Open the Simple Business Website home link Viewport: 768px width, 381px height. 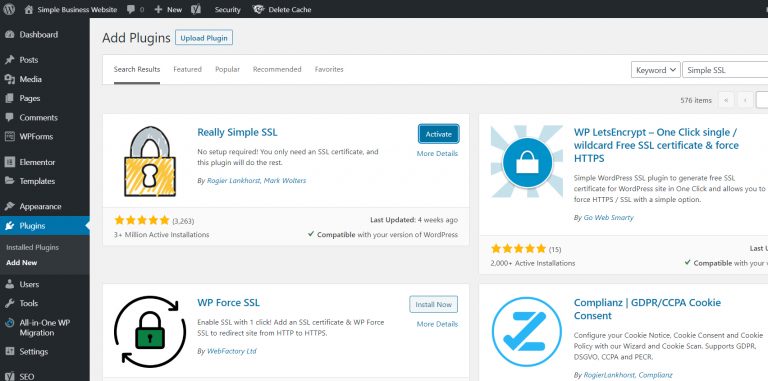point(71,9)
